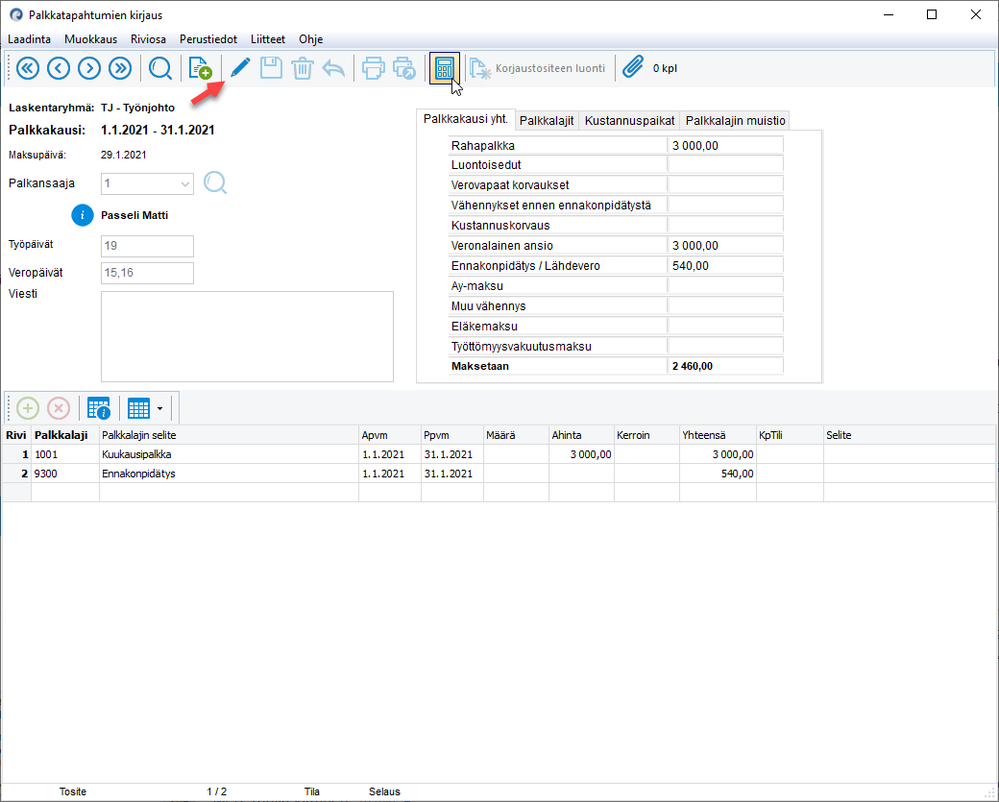Screen dimensions: 999x802
Task: Expand the Palkansaaja dropdown
Action: click(x=185, y=184)
